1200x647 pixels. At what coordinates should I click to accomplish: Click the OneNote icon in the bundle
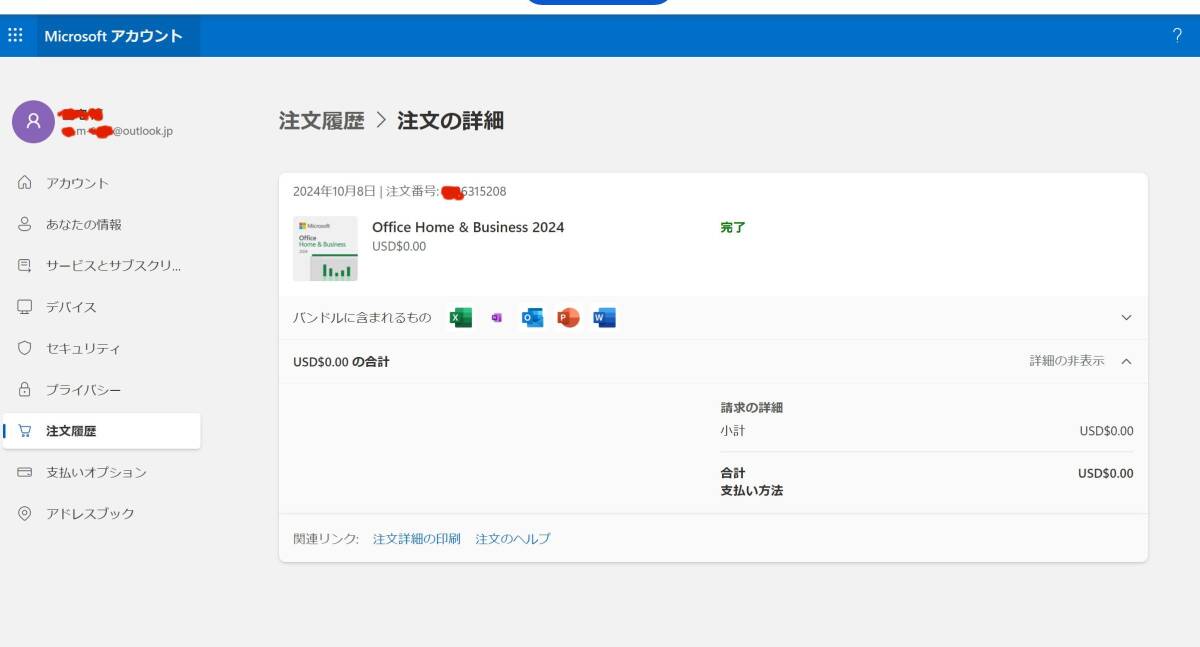pyautogui.click(x=496, y=318)
